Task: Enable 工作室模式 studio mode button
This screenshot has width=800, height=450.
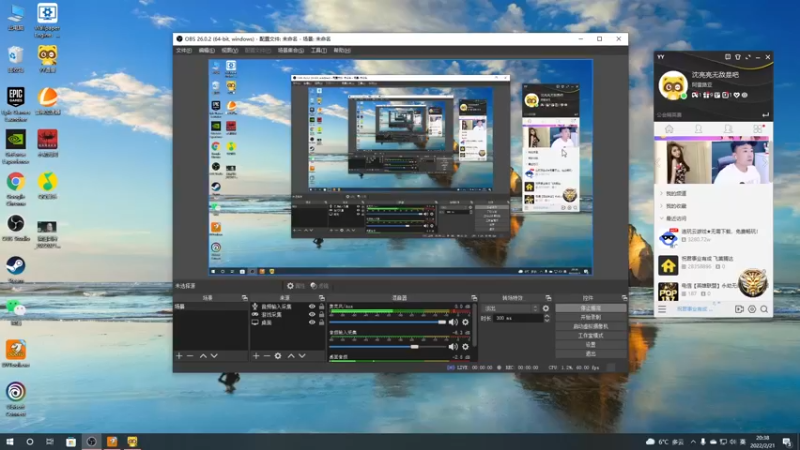Action: pyautogui.click(x=591, y=336)
